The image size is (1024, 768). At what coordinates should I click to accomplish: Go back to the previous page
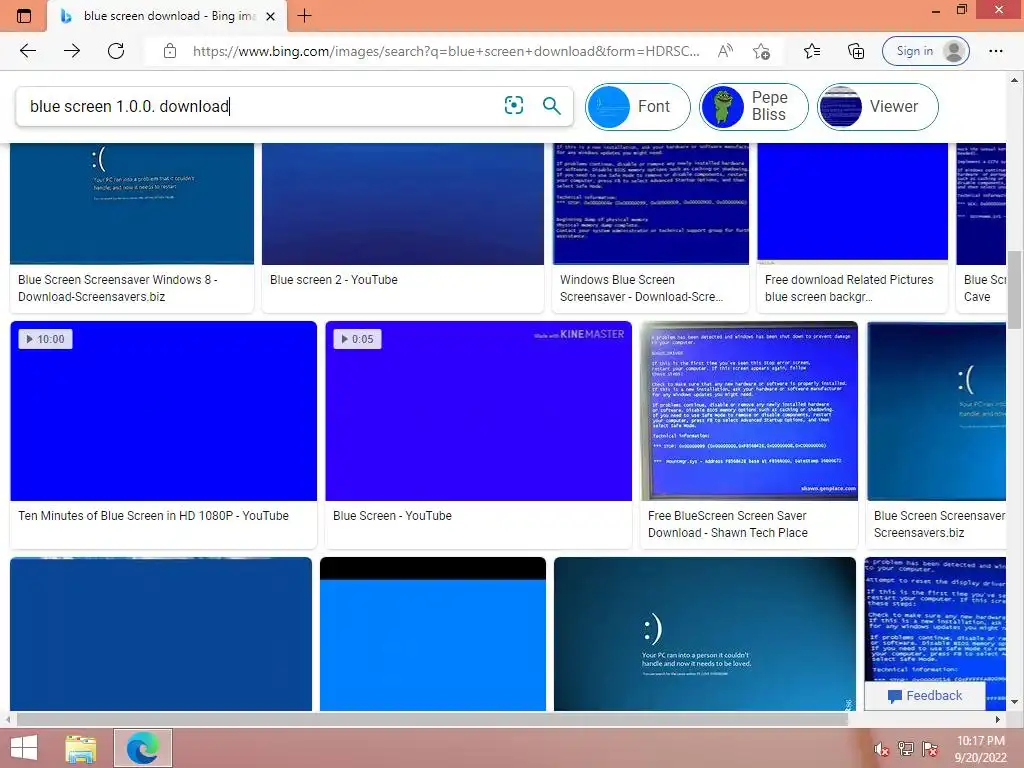pos(27,51)
